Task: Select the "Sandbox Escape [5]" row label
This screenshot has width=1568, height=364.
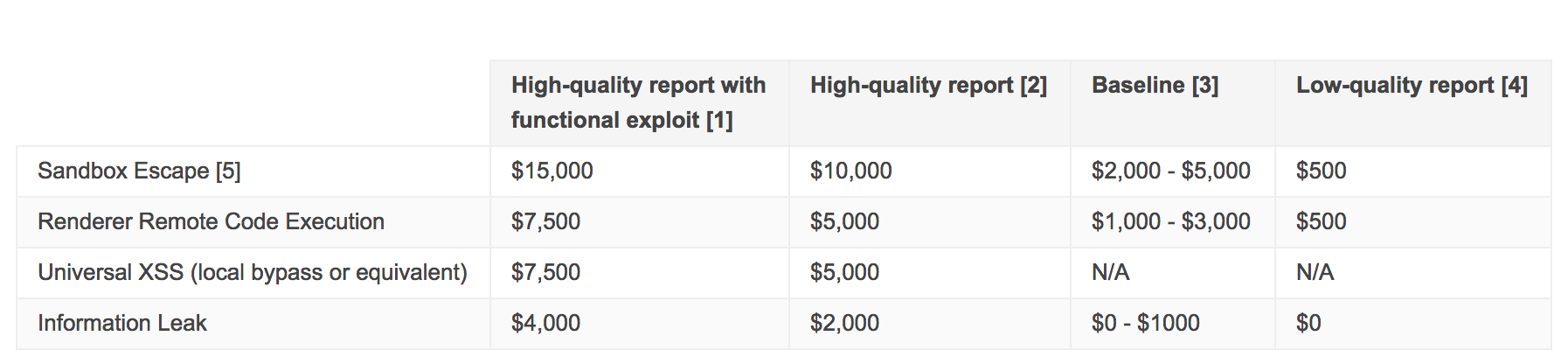Action: (x=139, y=171)
